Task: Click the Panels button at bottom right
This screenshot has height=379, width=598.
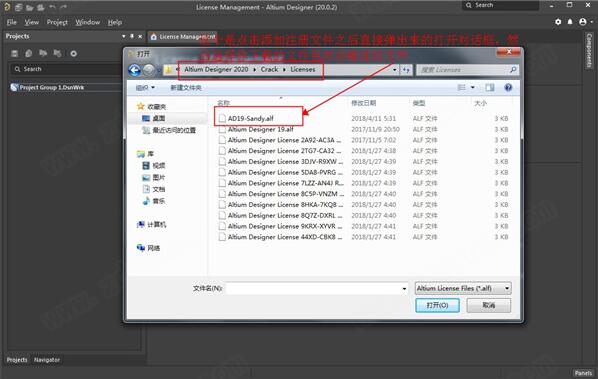Action: [x=583, y=373]
